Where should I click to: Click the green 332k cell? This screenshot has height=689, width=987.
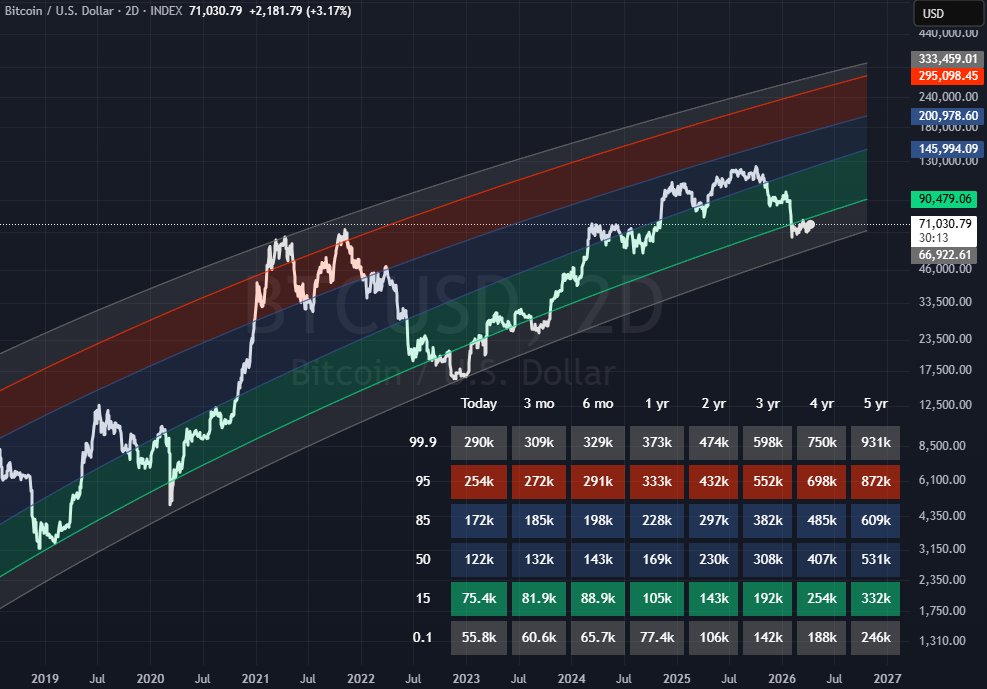pos(876,598)
